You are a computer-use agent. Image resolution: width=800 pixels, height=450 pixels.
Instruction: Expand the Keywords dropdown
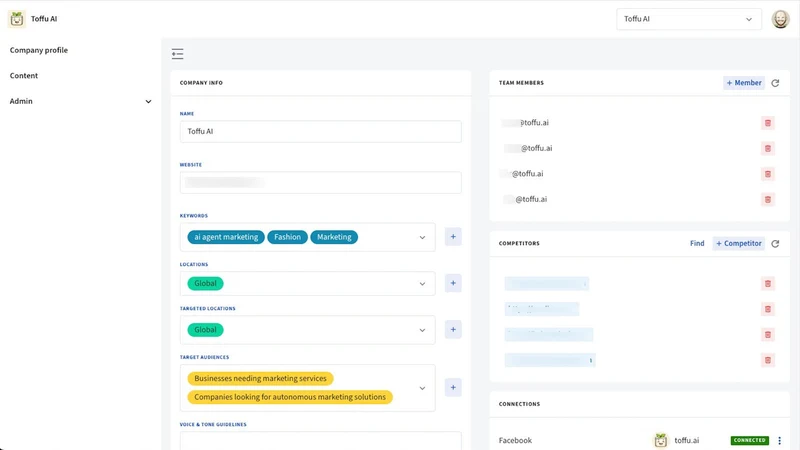pyautogui.click(x=422, y=237)
